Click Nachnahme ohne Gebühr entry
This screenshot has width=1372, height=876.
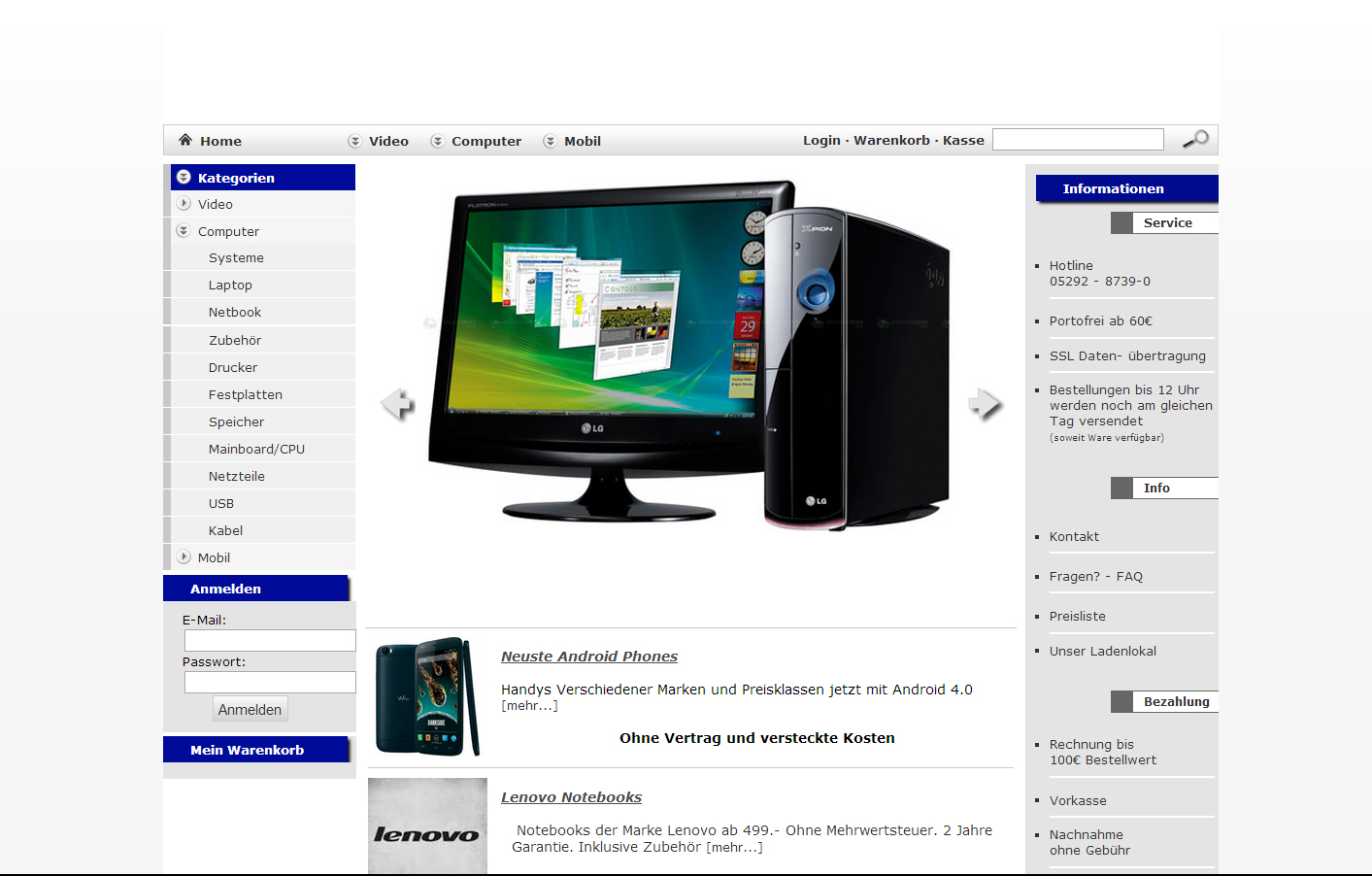pos(1089,842)
